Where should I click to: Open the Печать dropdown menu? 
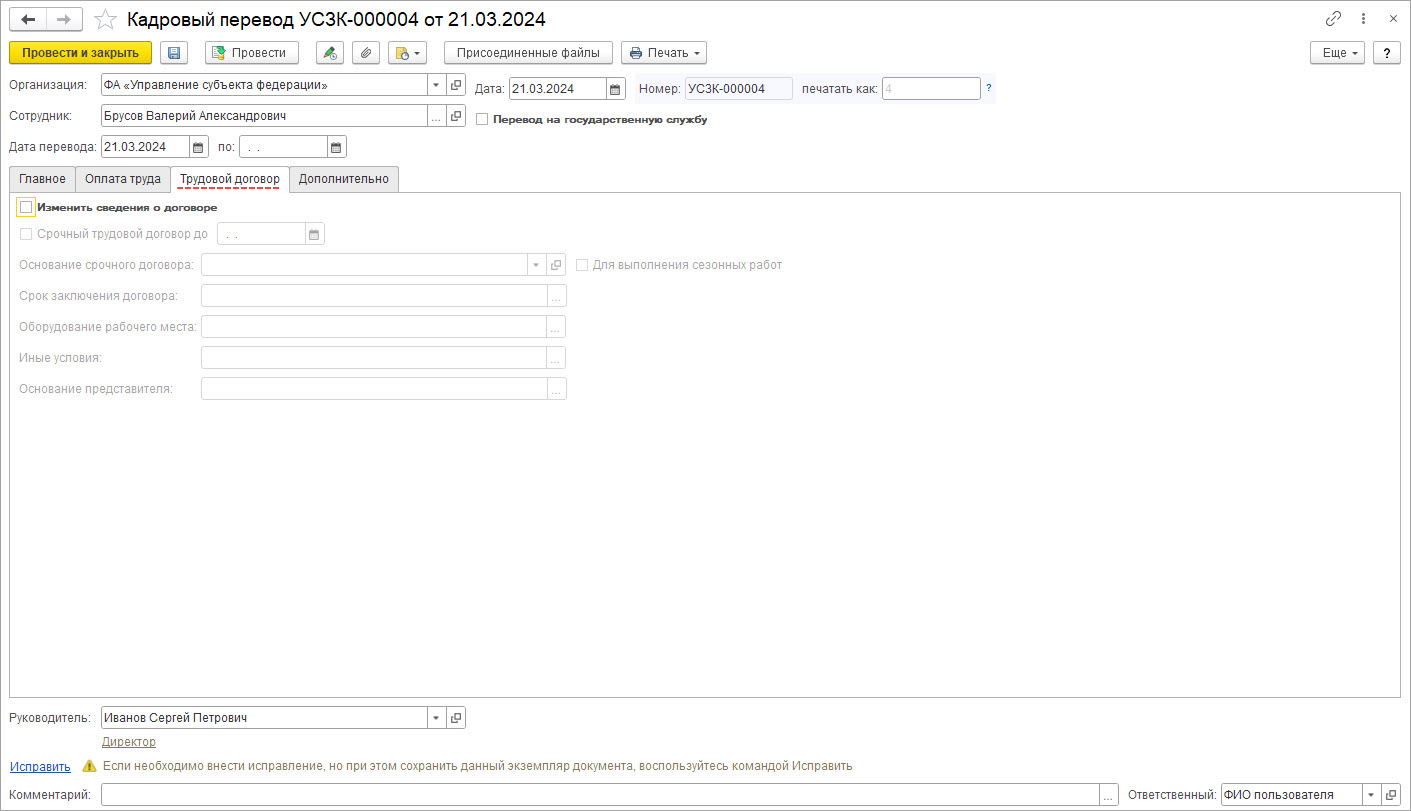tap(664, 53)
